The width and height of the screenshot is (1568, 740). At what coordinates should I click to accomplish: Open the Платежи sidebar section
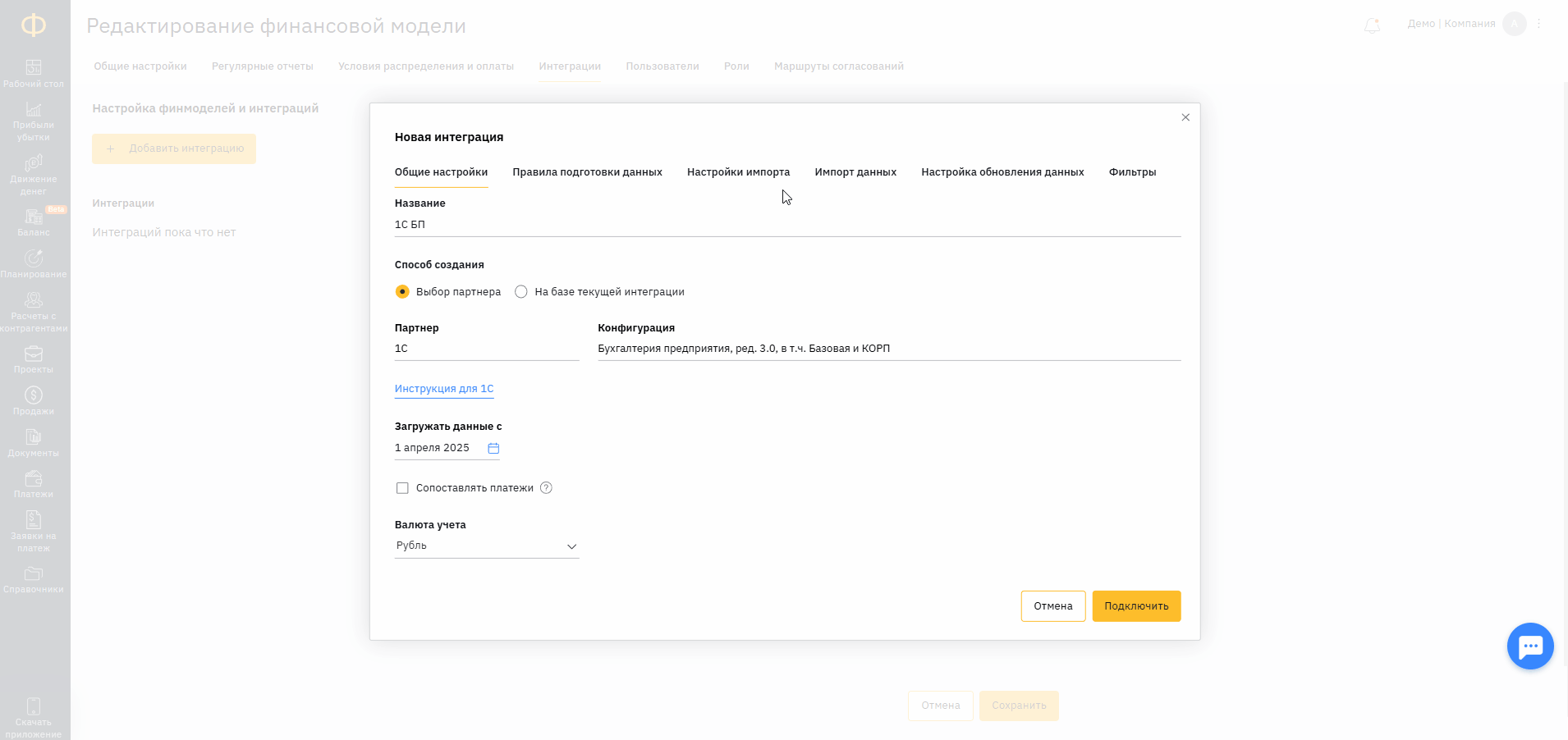[34, 484]
